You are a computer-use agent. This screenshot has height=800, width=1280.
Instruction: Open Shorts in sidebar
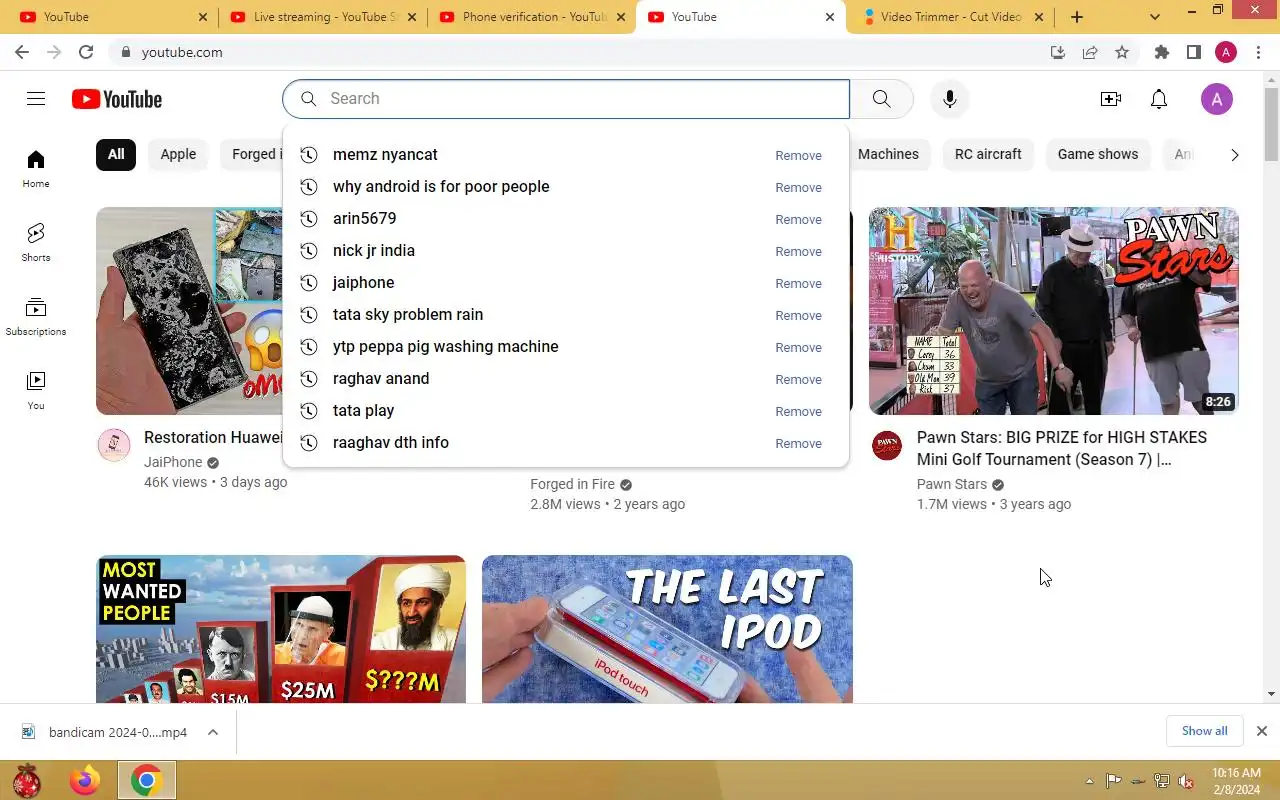click(36, 243)
